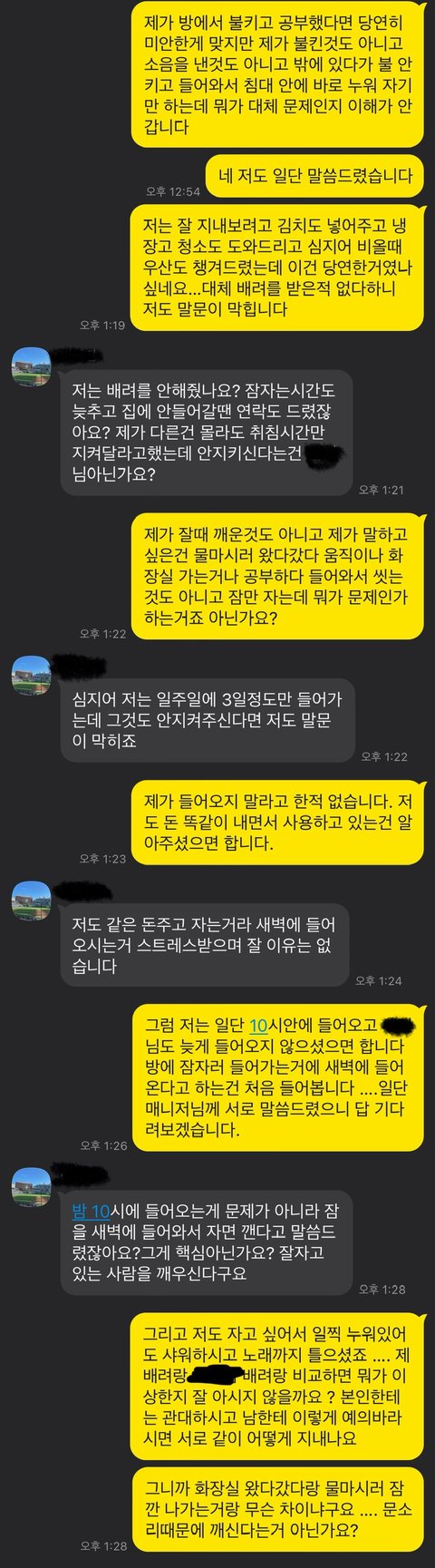Click the '오후 1:19' timestamp

coord(101,326)
